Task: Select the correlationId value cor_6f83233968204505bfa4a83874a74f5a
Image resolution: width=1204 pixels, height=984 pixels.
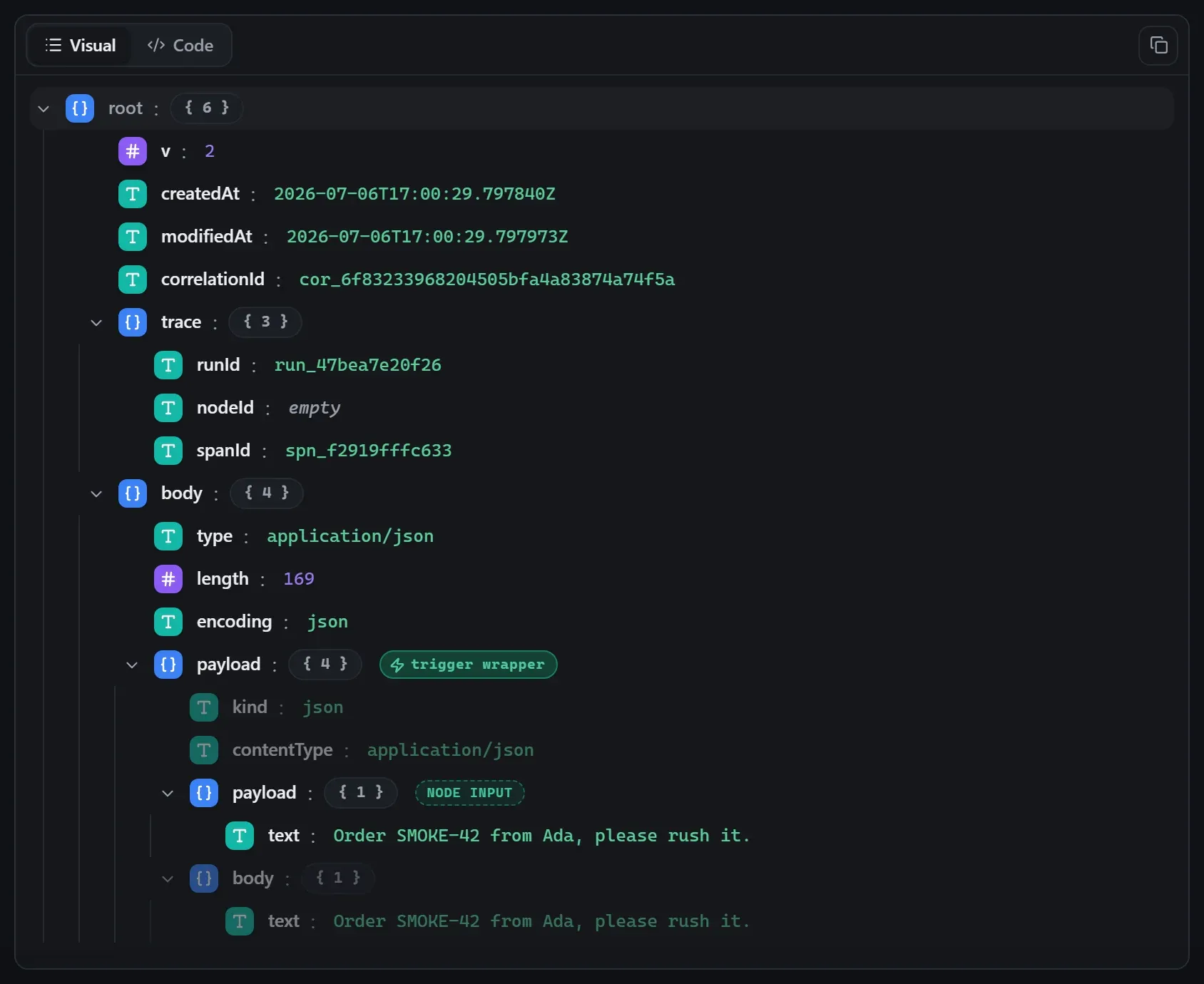Action: (x=487, y=280)
